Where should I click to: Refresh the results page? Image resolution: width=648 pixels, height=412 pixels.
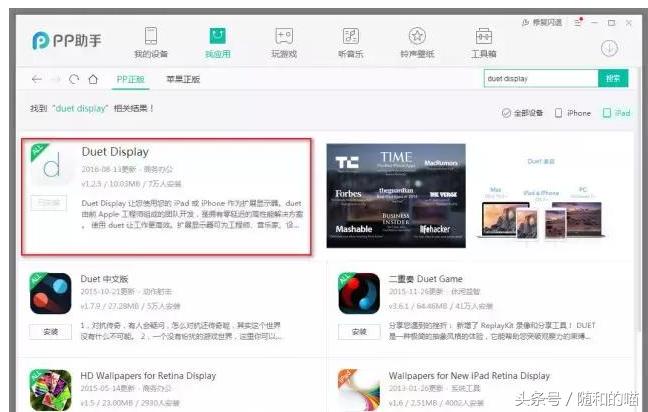(74, 79)
